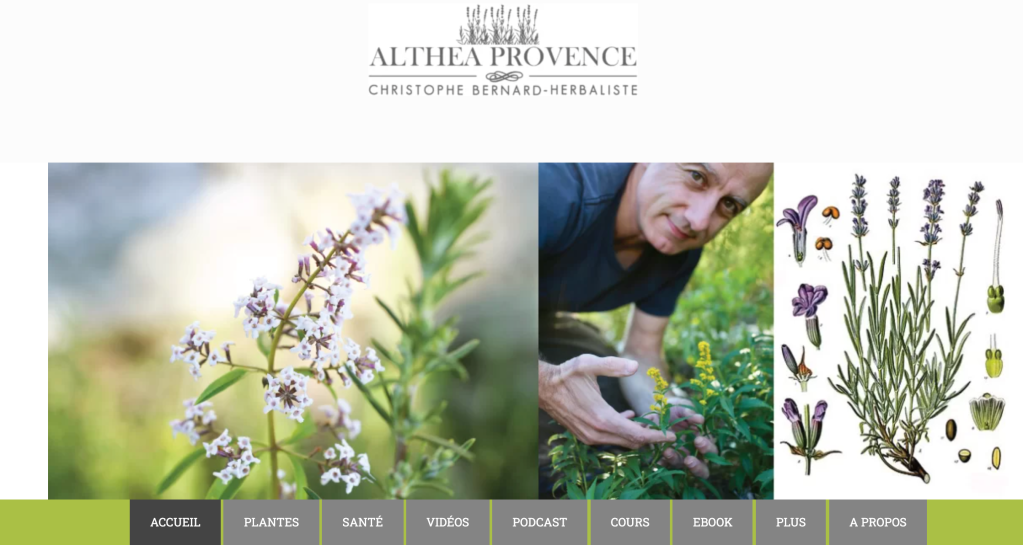This screenshot has width=1023, height=545.
Task: Click the herbalist portrait photo
Action: pyautogui.click(x=656, y=331)
